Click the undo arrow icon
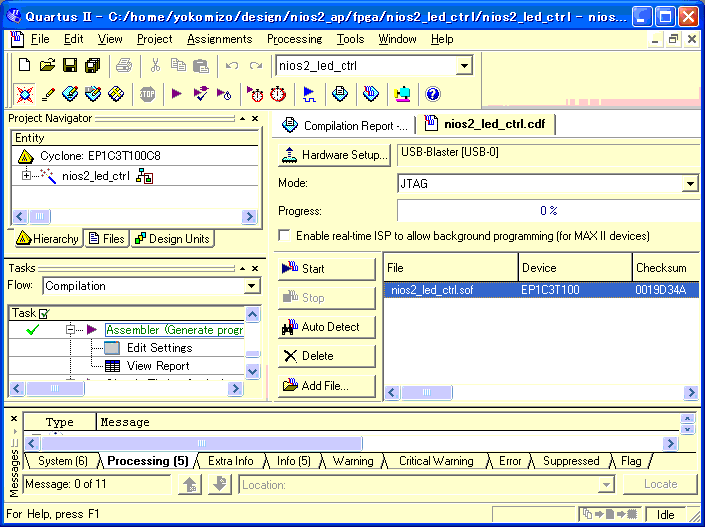The image size is (705, 527). [232, 66]
